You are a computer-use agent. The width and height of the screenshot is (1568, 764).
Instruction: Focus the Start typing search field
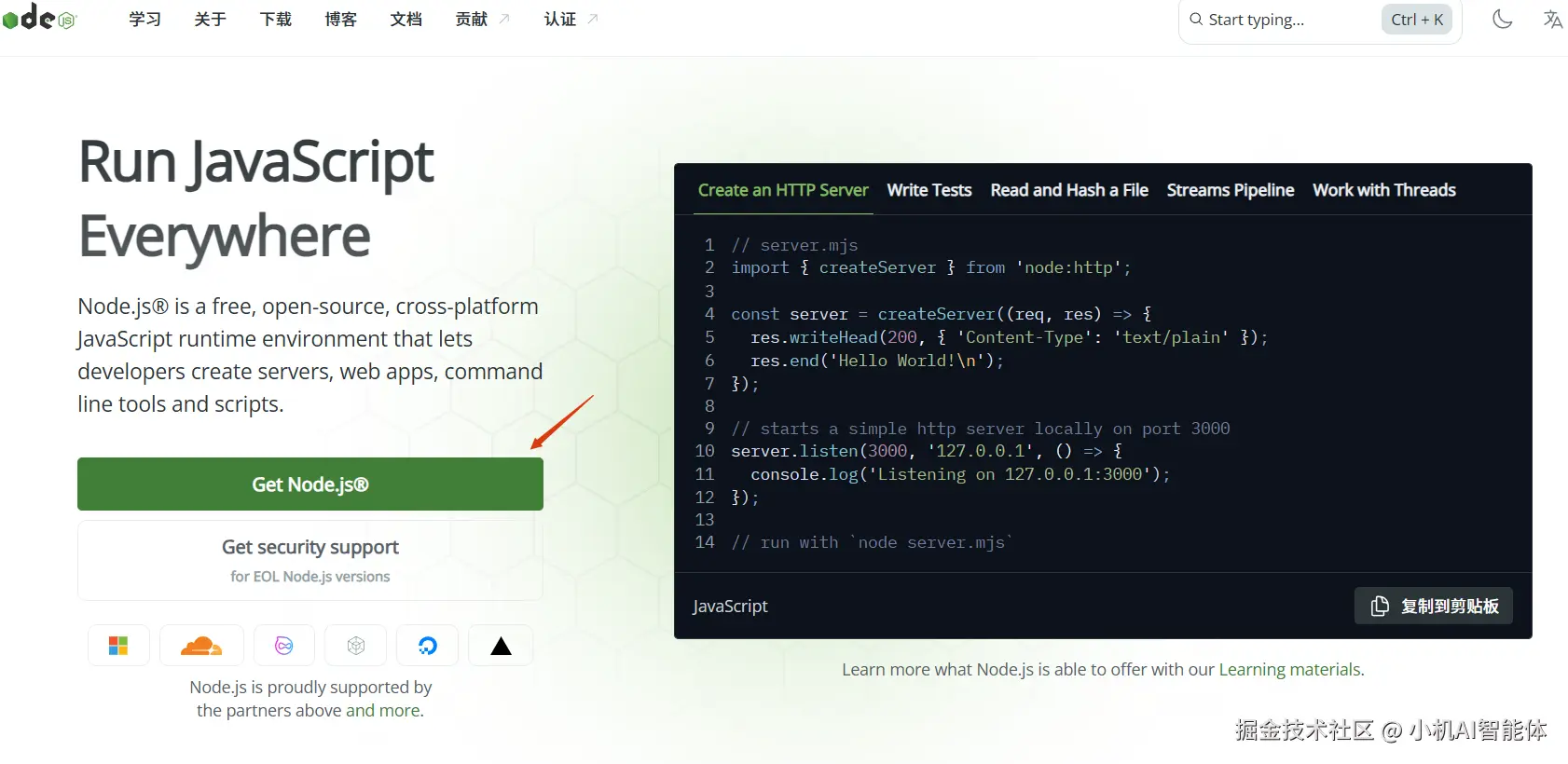tap(1320, 20)
